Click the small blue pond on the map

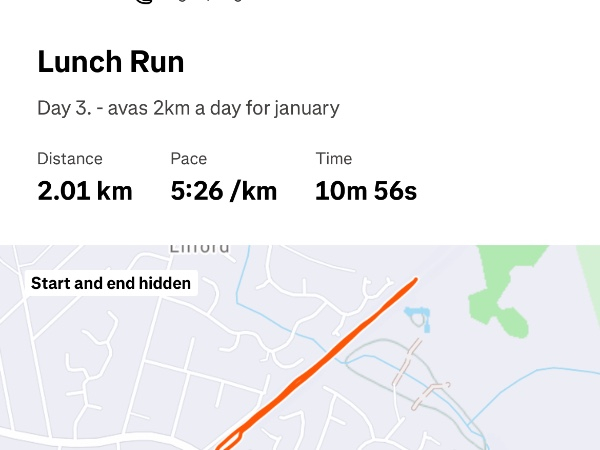click(416, 317)
